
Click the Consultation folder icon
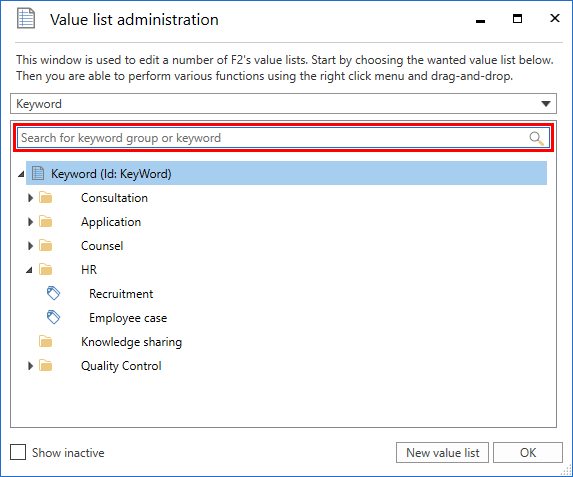tap(46, 198)
